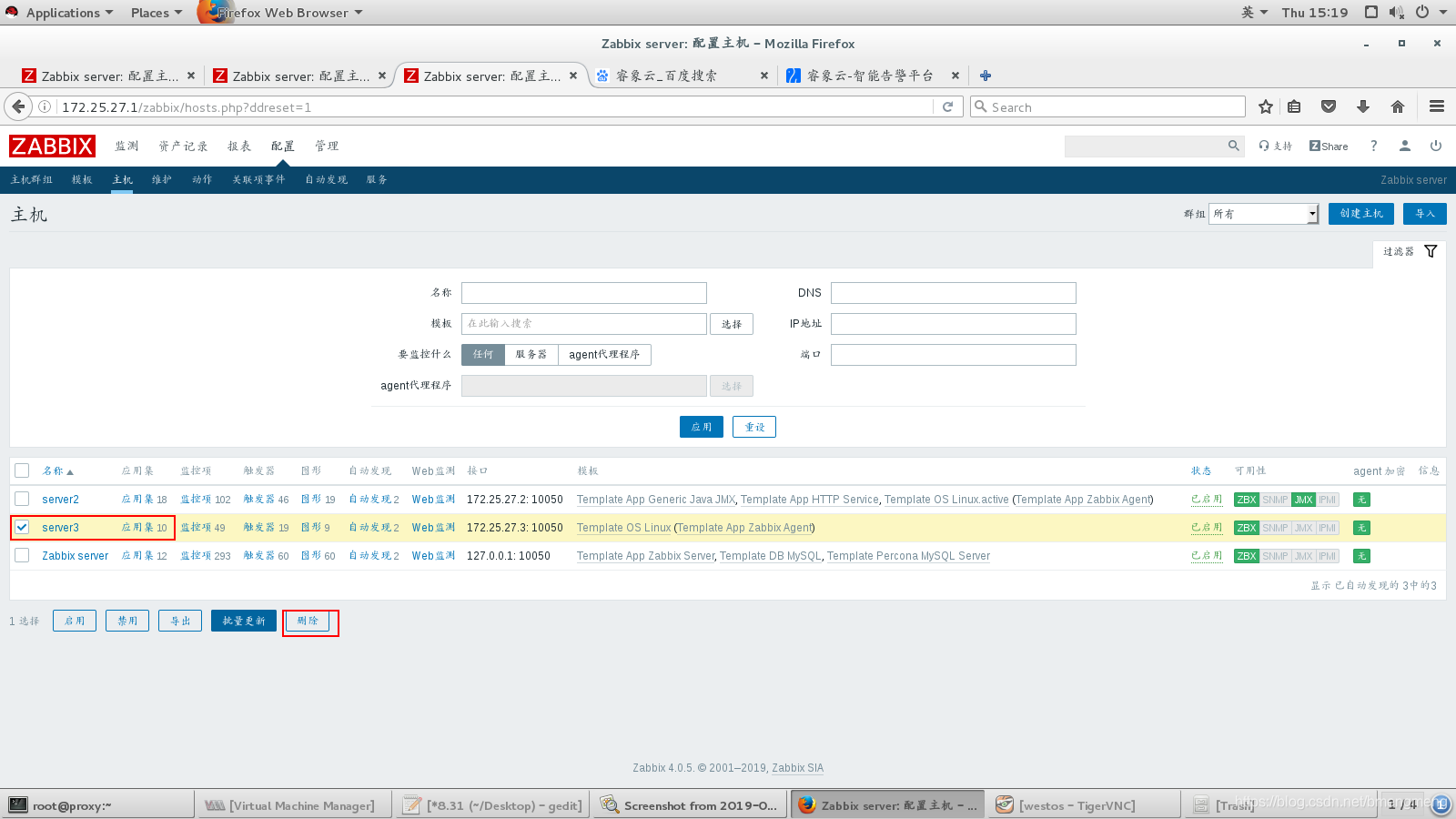Check the server2 row checkbox
The image size is (1456, 819).
(22, 499)
